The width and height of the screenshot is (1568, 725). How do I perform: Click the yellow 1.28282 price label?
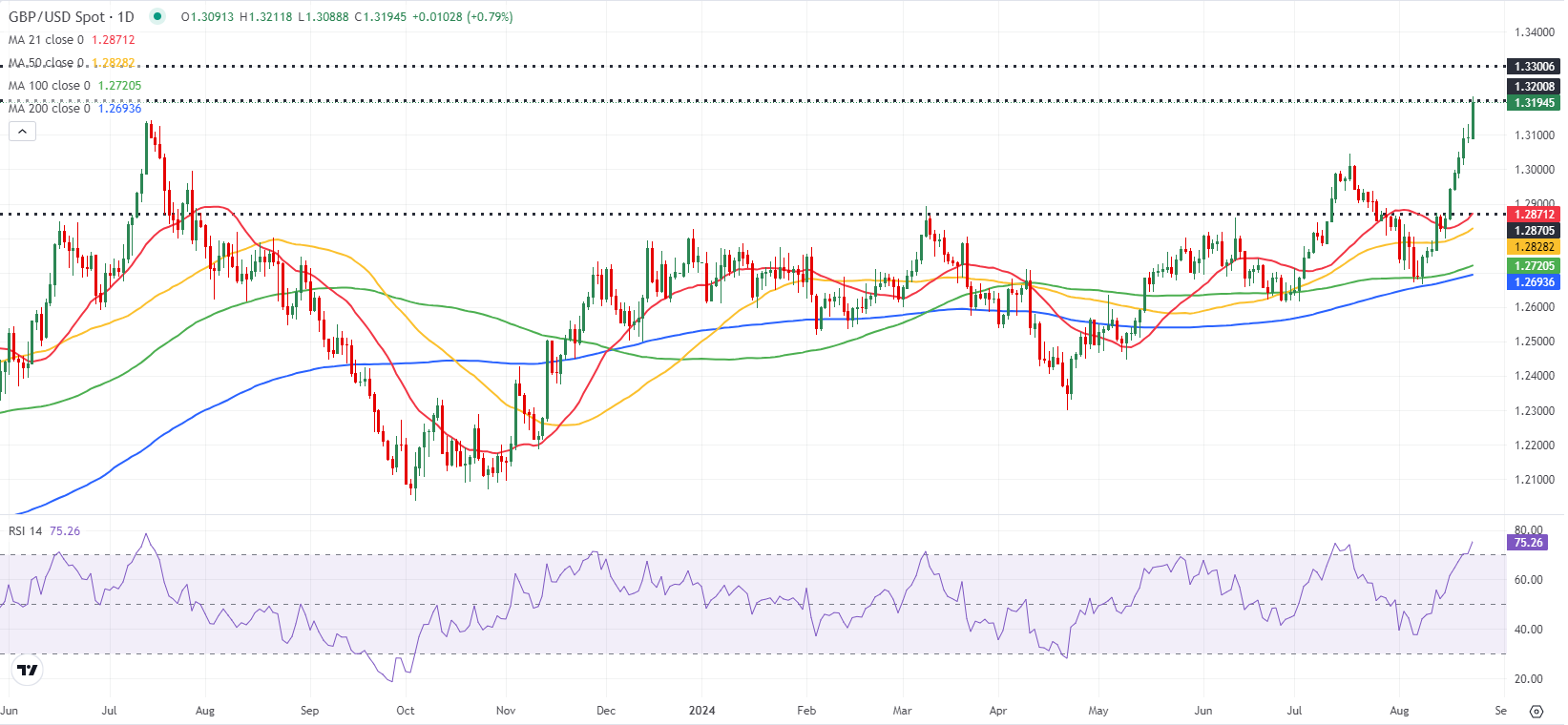point(1535,247)
